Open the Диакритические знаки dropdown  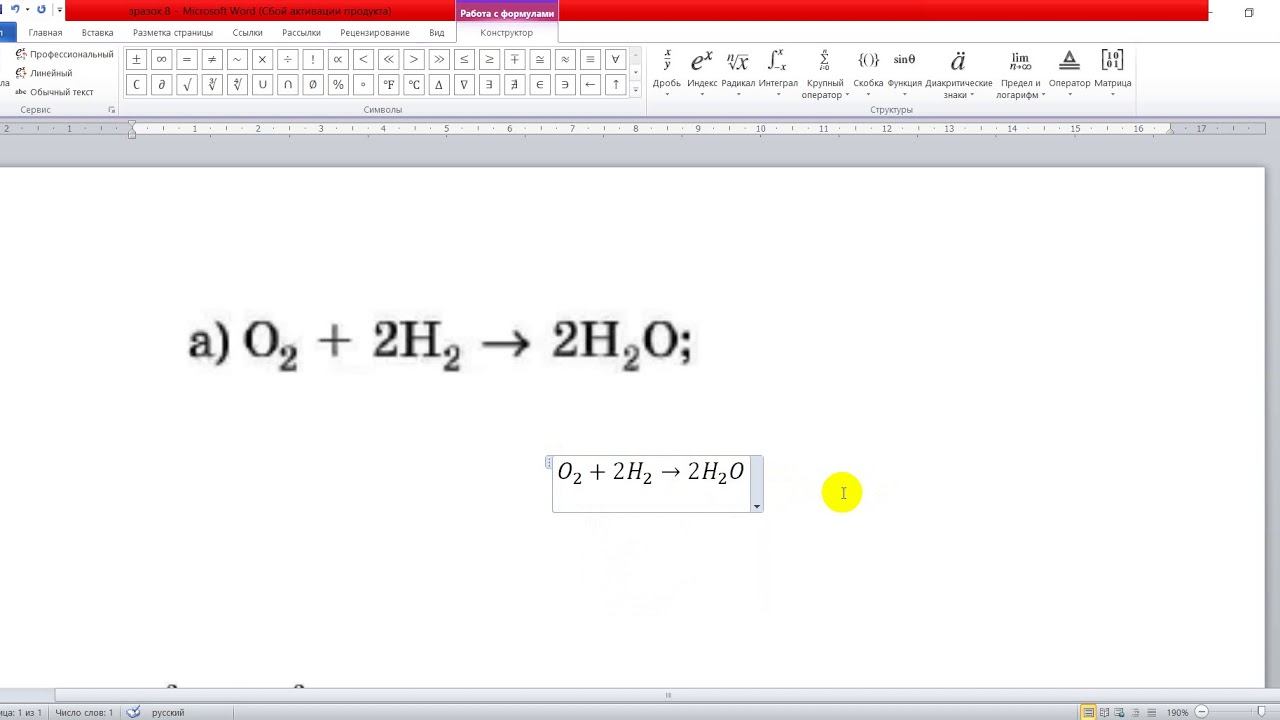tap(959, 74)
